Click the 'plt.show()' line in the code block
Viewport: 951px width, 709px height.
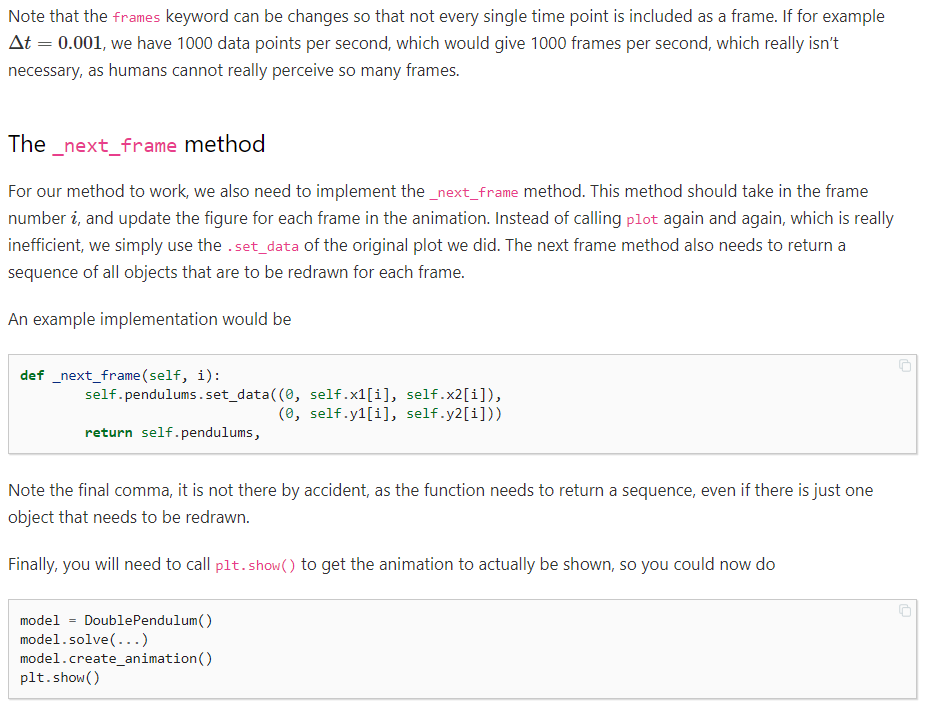[x=59, y=677]
